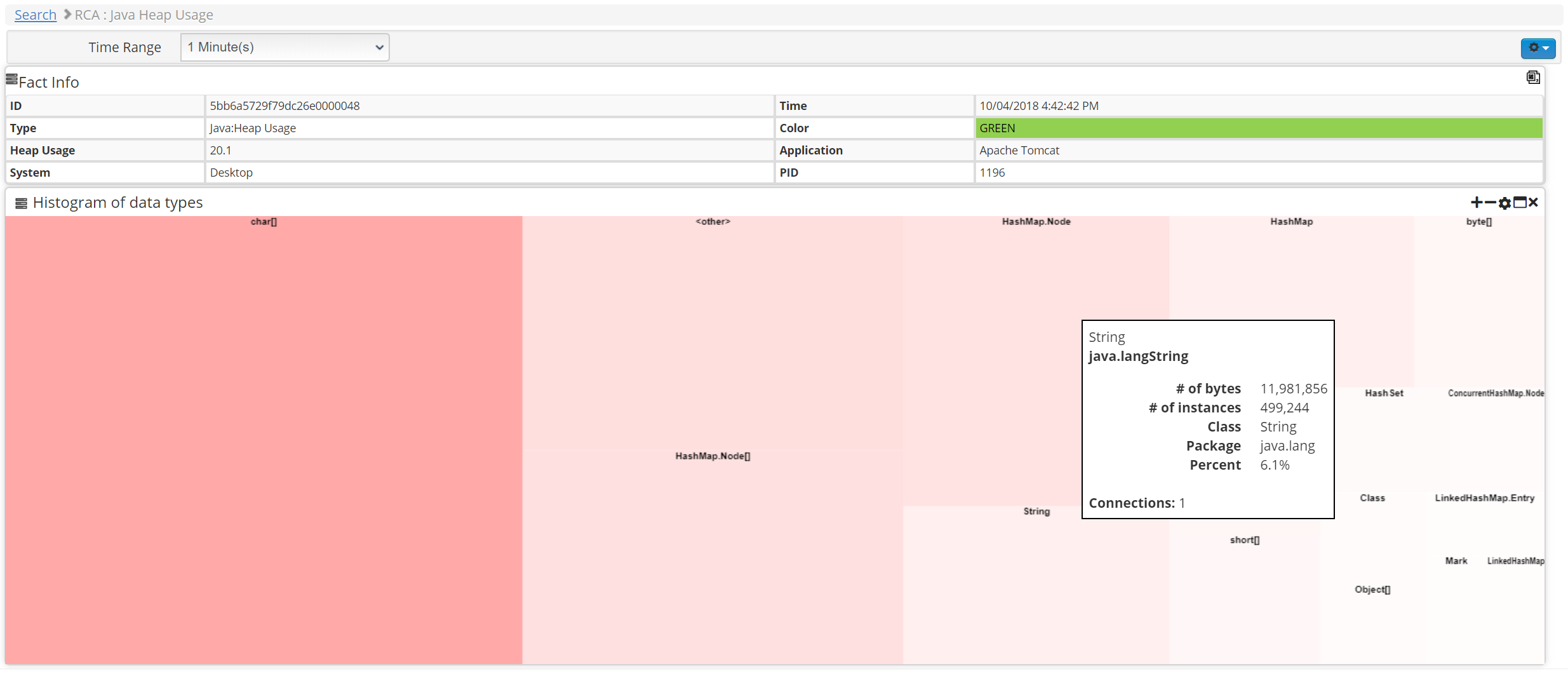The image size is (1568, 673).
Task: Open the Time Range dropdown
Action: pos(285,48)
